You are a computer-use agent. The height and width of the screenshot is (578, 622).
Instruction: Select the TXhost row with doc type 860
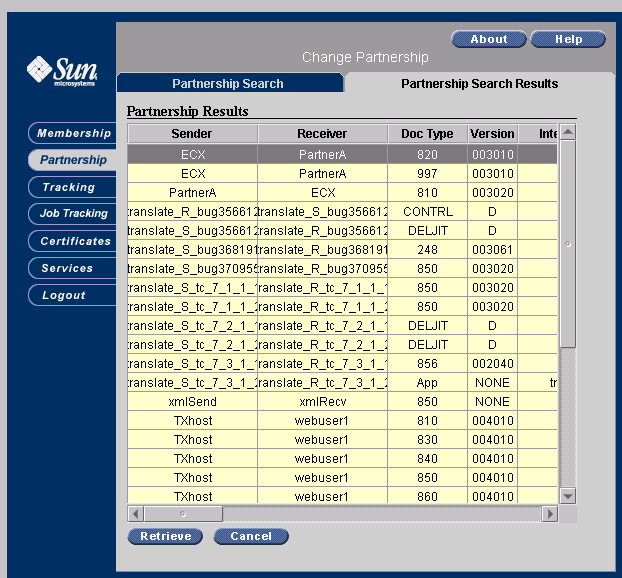tap(342, 496)
